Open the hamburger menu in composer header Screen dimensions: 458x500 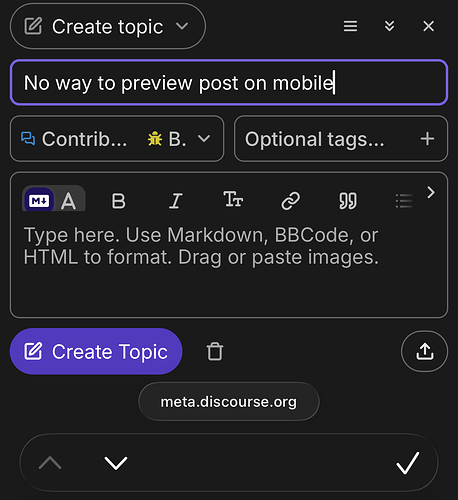point(350,26)
